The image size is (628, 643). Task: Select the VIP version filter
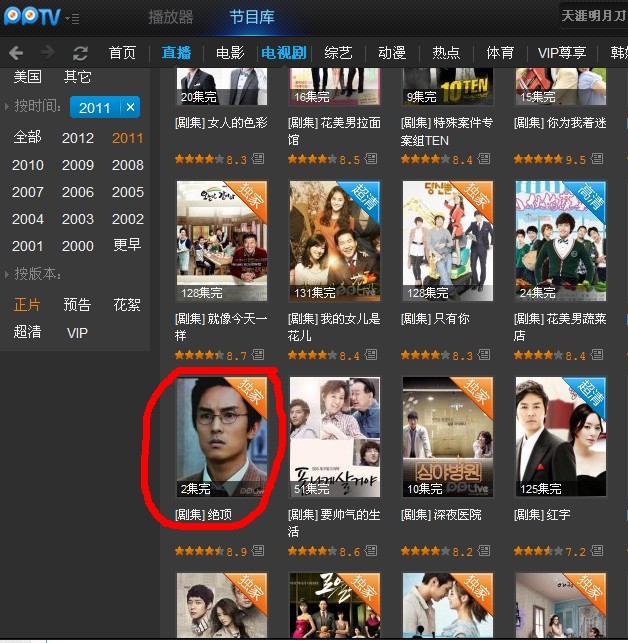(77, 333)
